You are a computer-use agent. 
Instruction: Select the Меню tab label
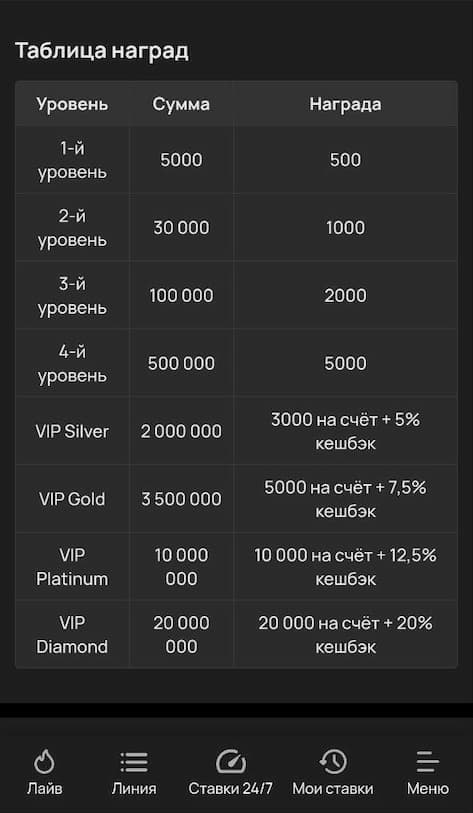(428, 789)
